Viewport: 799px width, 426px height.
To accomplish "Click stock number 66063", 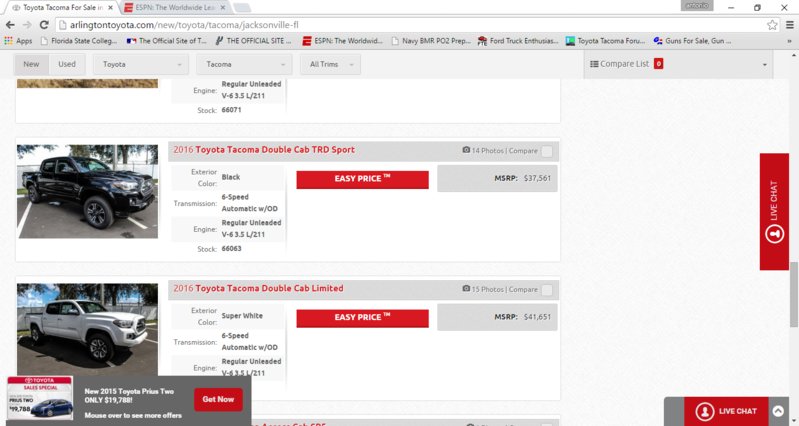I will pos(231,249).
